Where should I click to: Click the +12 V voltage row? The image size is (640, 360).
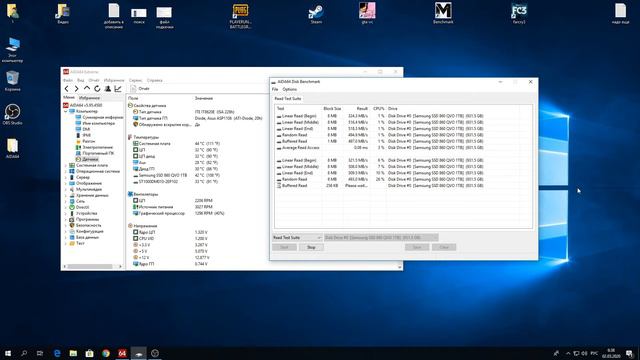pyautogui.click(x=171, y=258)
